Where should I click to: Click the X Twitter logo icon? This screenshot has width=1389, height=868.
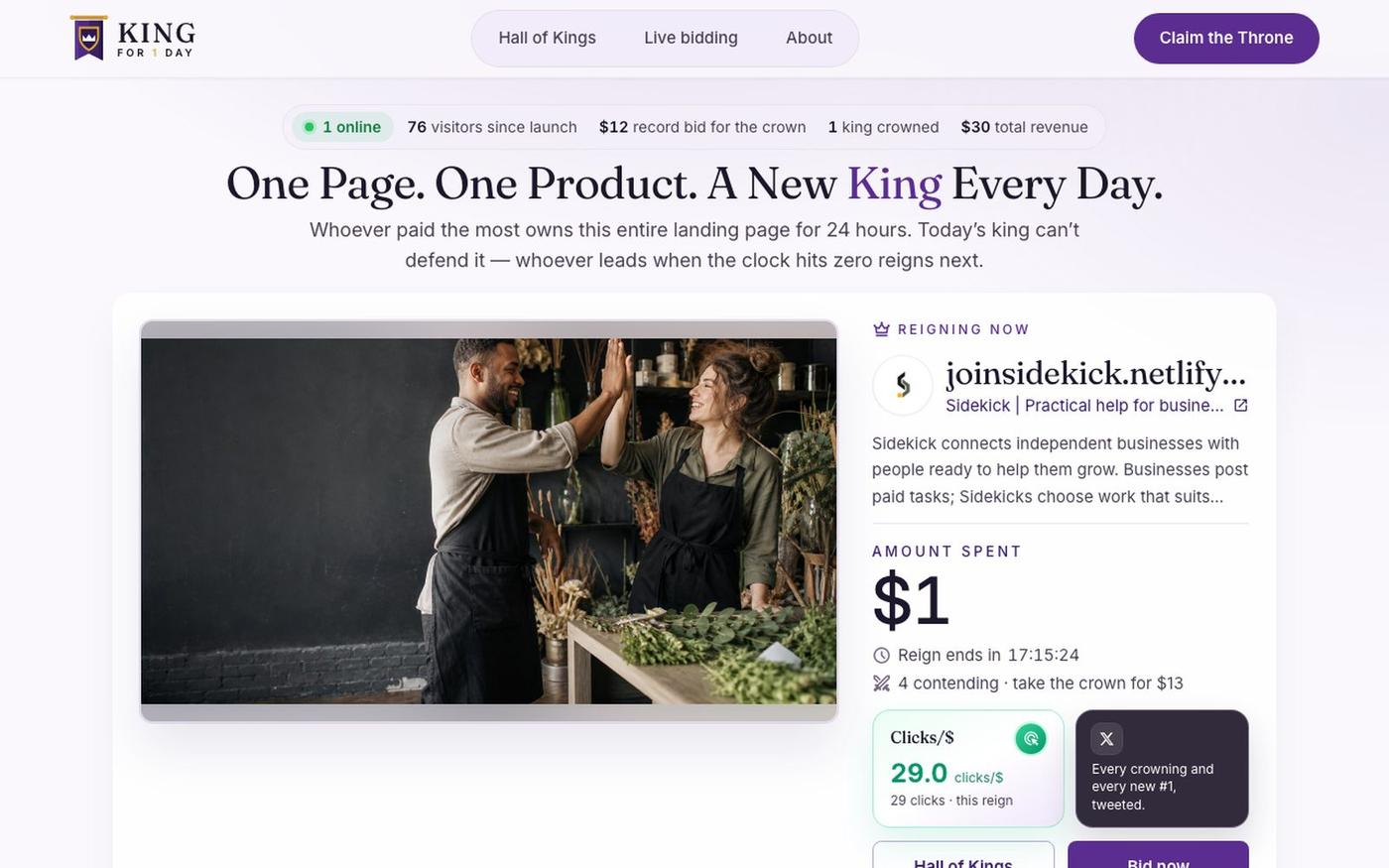tap(1107, 738)
